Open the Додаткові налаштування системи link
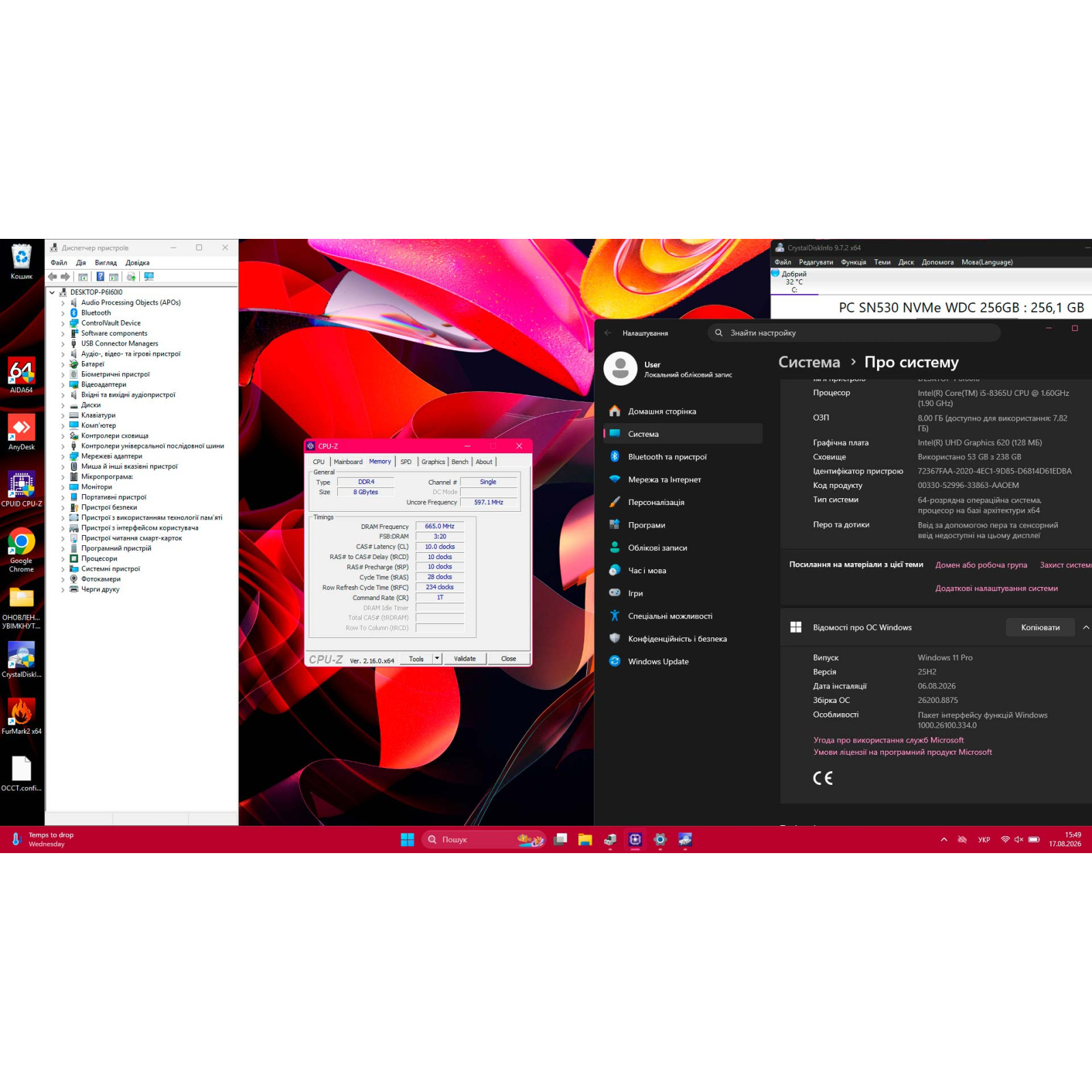Image resolution: width=1092 pixels, height=1092 pixels. coord(996,588)
